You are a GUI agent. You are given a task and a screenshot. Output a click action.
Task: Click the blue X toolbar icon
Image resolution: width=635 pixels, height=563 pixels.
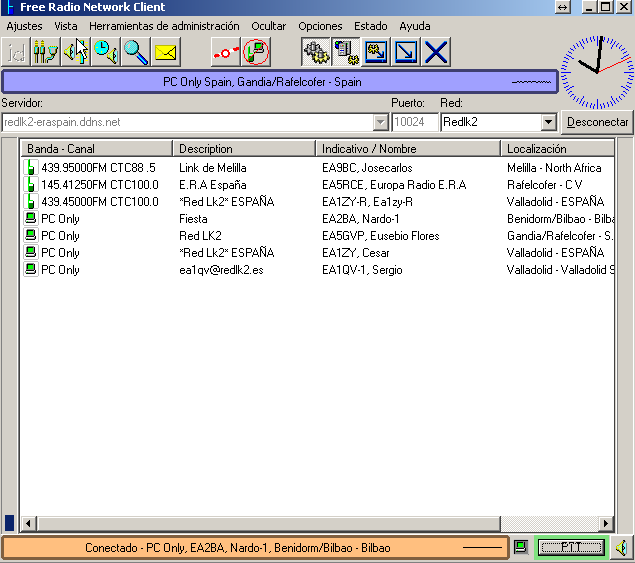pyautogui.click(x=436, y=51)
